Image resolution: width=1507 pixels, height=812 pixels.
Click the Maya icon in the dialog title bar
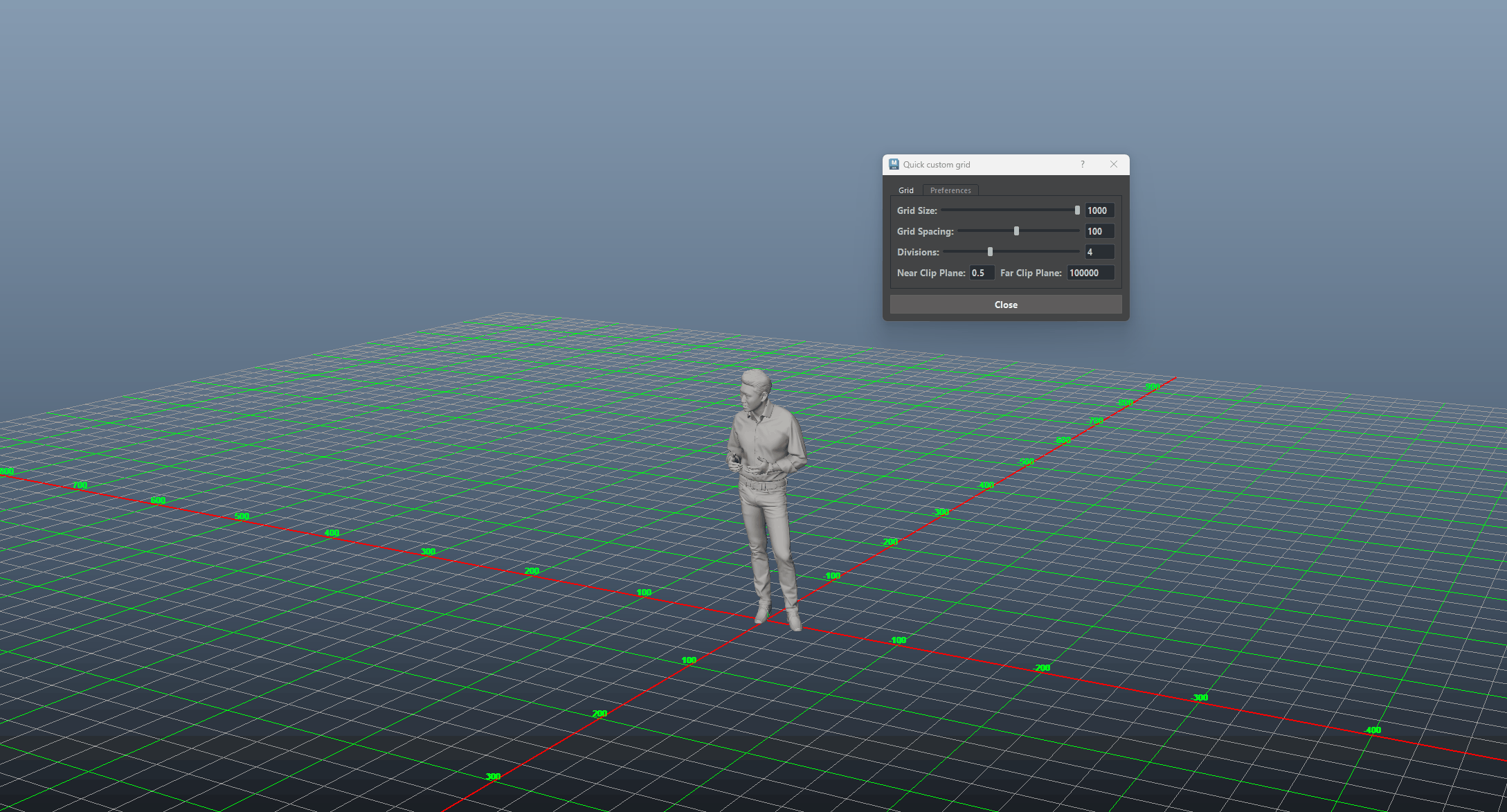click(x=894, y=164)
